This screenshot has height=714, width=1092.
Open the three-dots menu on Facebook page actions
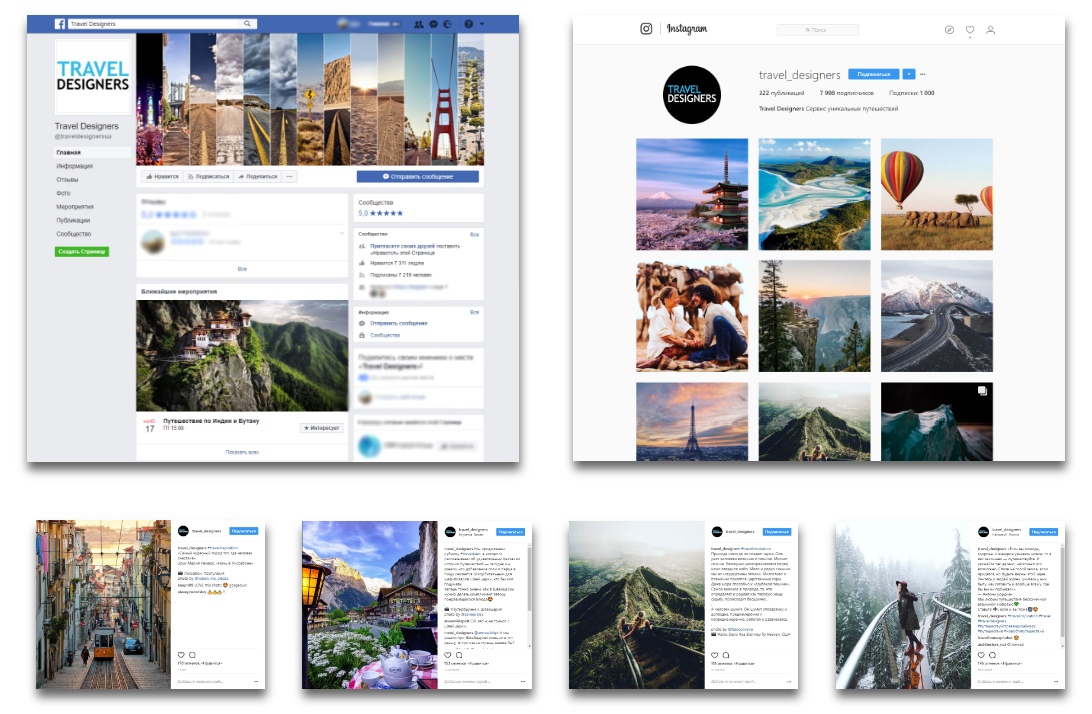[290, 176]
